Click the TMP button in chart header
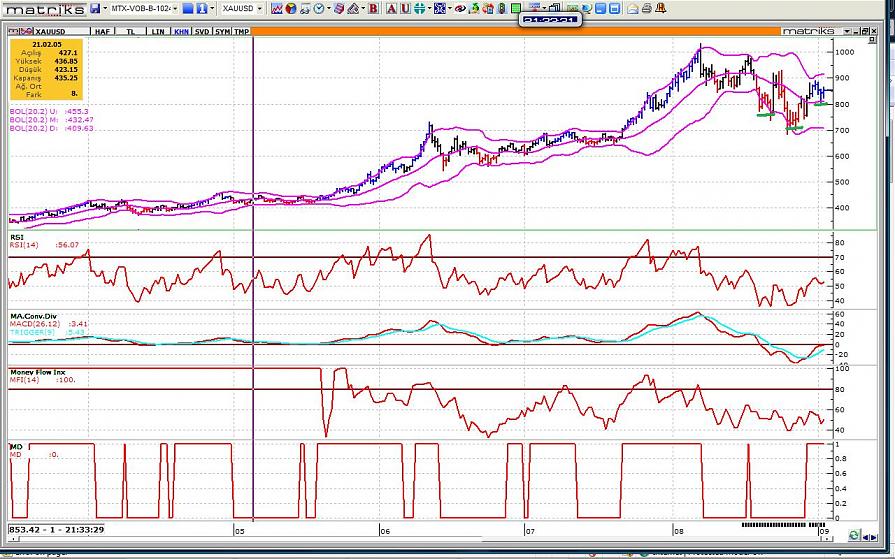The width and height of the screenshot is (895, 559). point(241,31)
